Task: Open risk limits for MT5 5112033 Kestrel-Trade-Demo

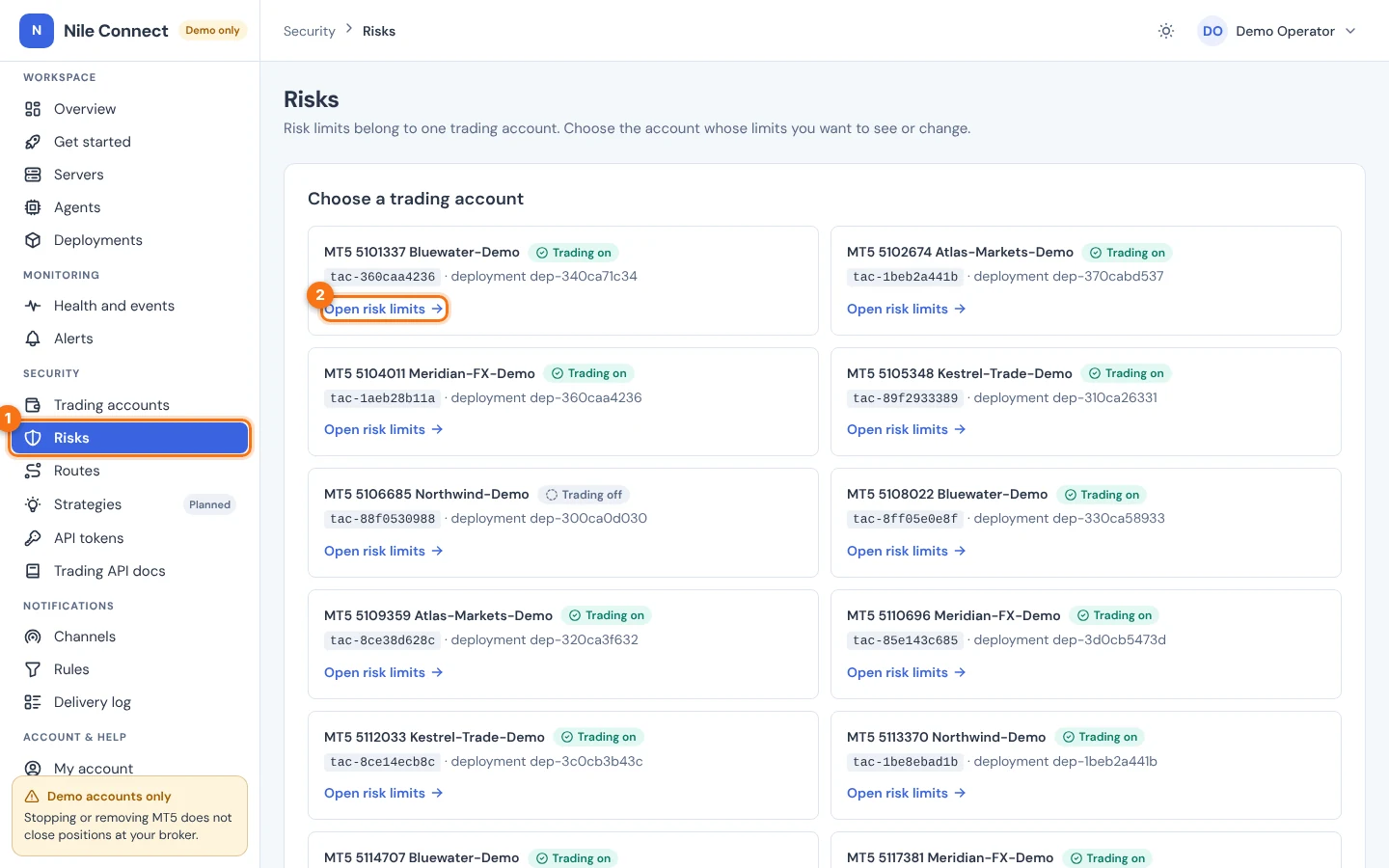Action: coord(384,793)
